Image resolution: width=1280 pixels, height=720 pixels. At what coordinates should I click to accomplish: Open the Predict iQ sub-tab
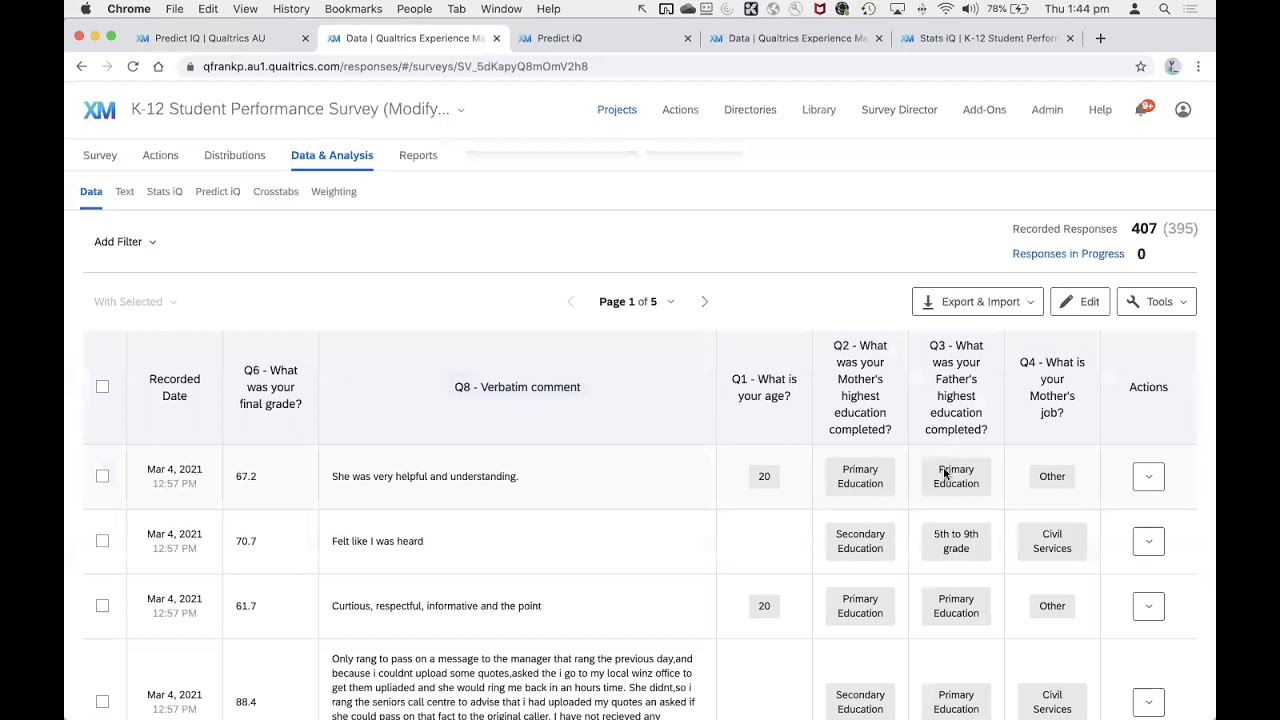(218, 191)
